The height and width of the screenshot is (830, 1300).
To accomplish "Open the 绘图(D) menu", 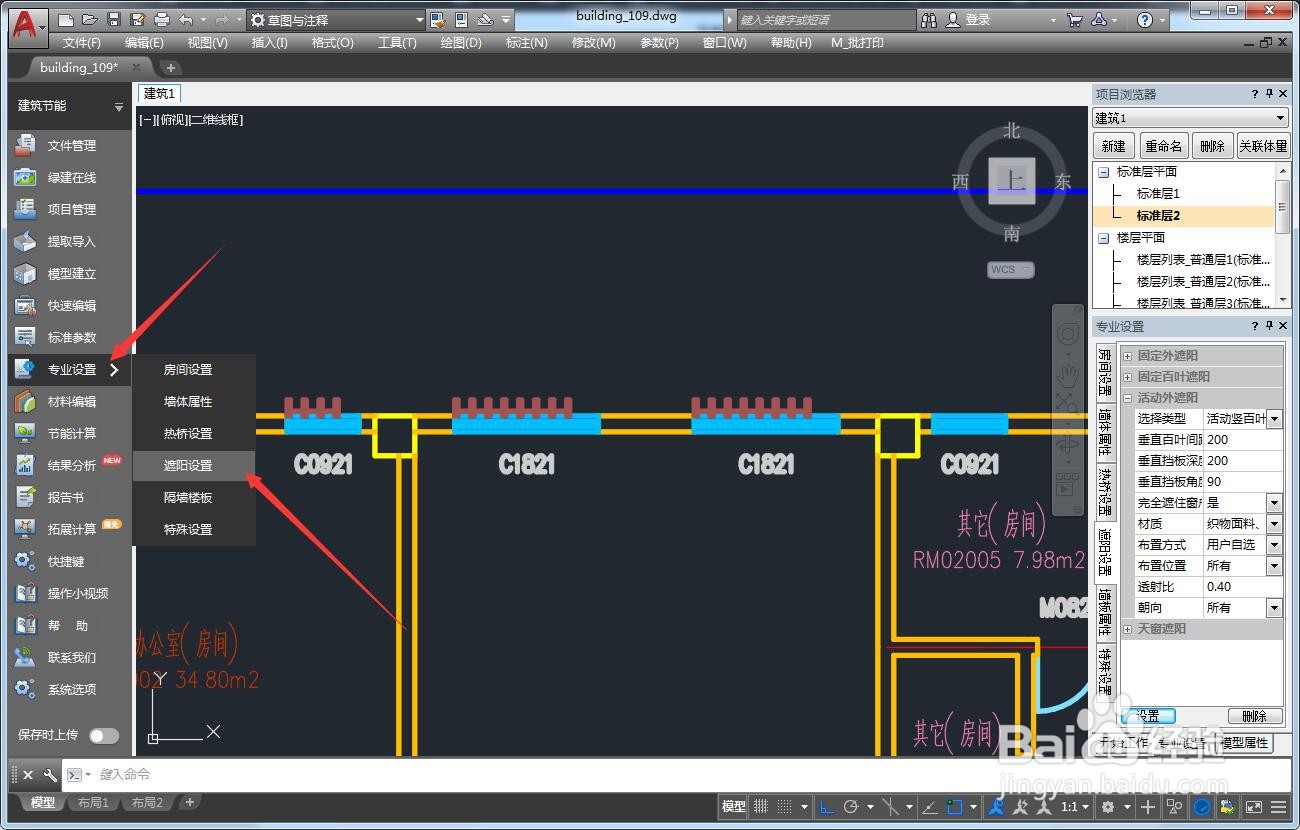I will (461, 43).
